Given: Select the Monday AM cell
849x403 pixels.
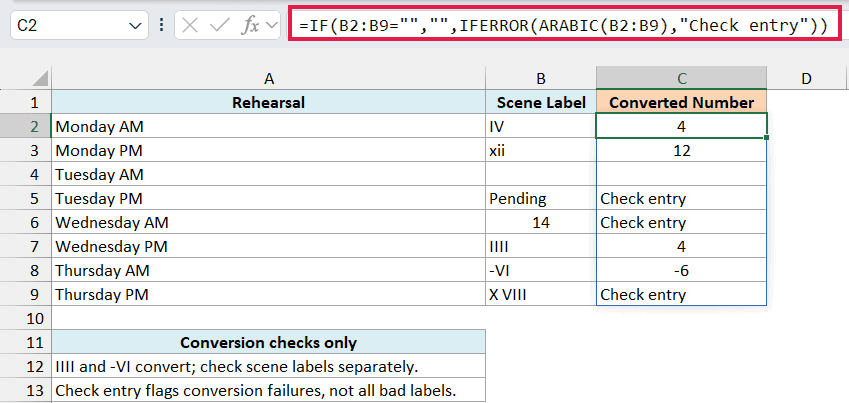Looking at the screenshot, I should pos(269,126).
